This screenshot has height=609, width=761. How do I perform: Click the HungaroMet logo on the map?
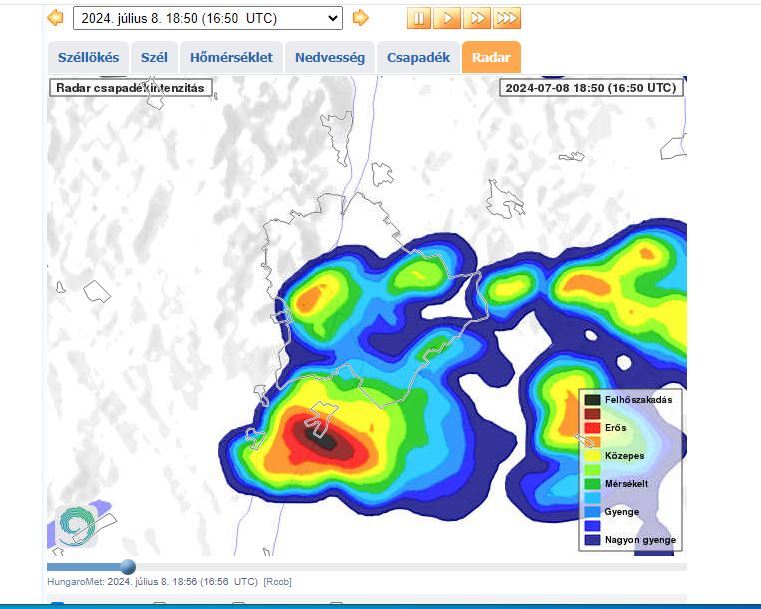tap(76, 525)
